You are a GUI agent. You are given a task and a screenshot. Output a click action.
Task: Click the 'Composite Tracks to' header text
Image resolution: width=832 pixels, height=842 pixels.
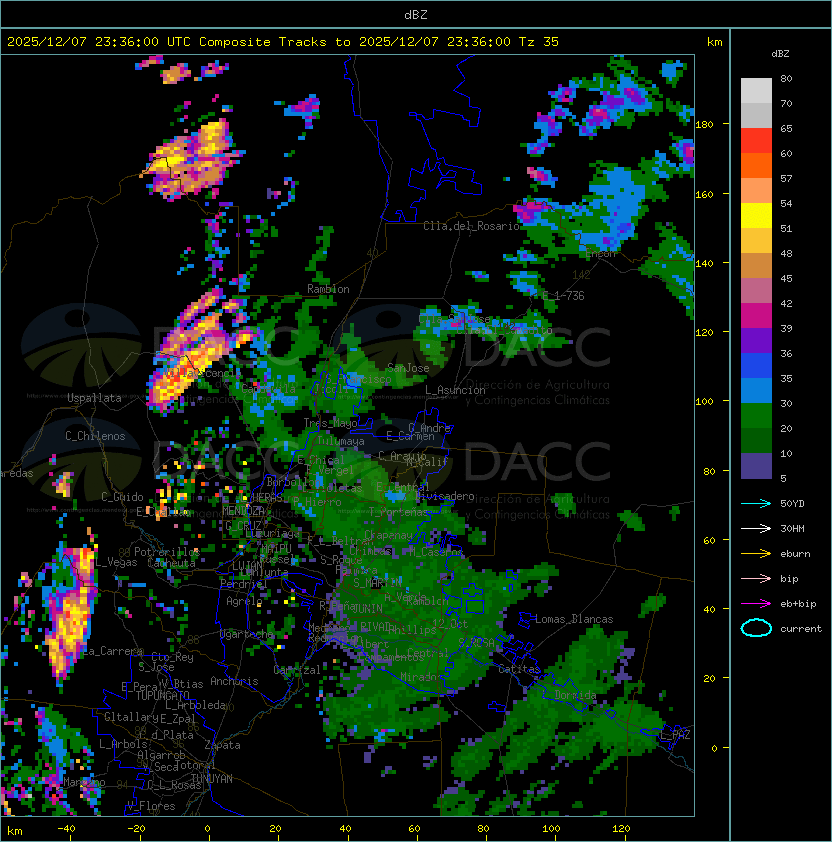pyautogui.click(x=274, y=42)
